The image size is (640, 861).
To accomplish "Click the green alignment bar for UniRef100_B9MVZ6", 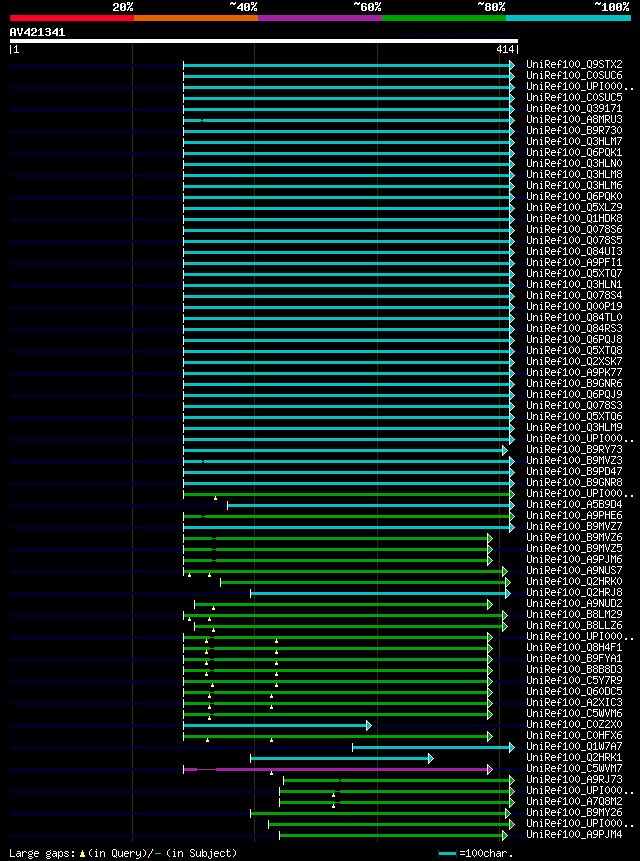I will tap(338, 538).
